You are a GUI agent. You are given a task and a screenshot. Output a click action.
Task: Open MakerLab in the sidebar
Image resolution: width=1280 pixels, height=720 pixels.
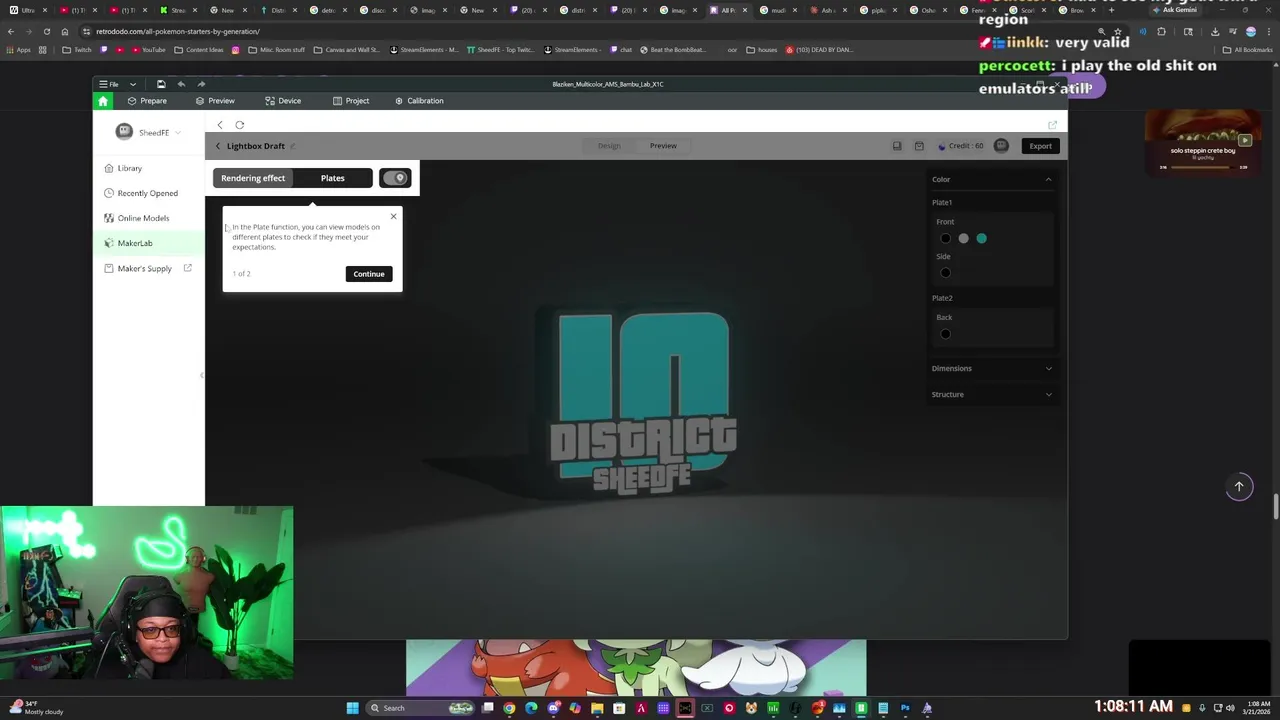148,243
